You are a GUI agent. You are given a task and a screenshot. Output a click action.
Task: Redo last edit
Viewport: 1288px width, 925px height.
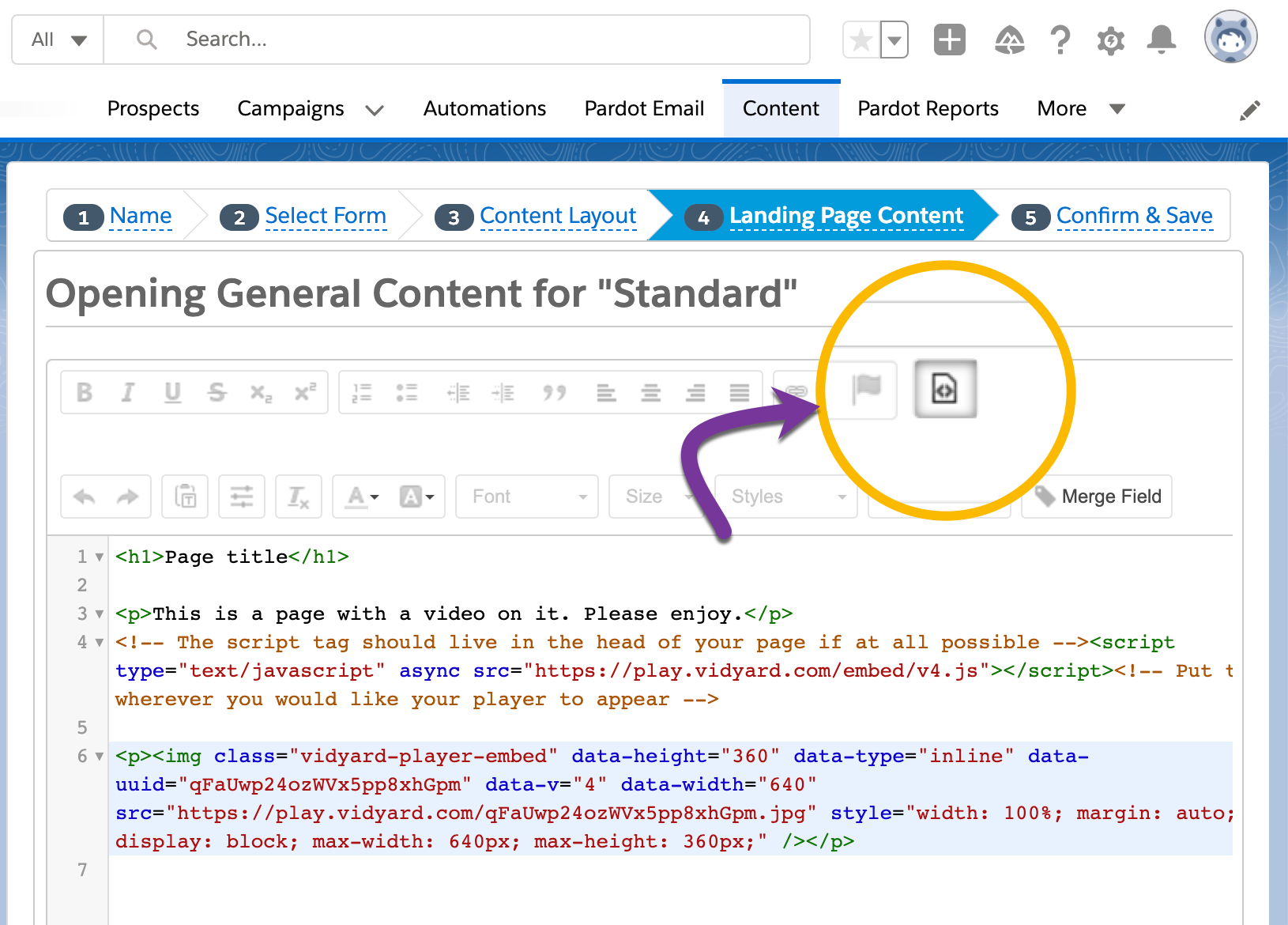[127, 496]
